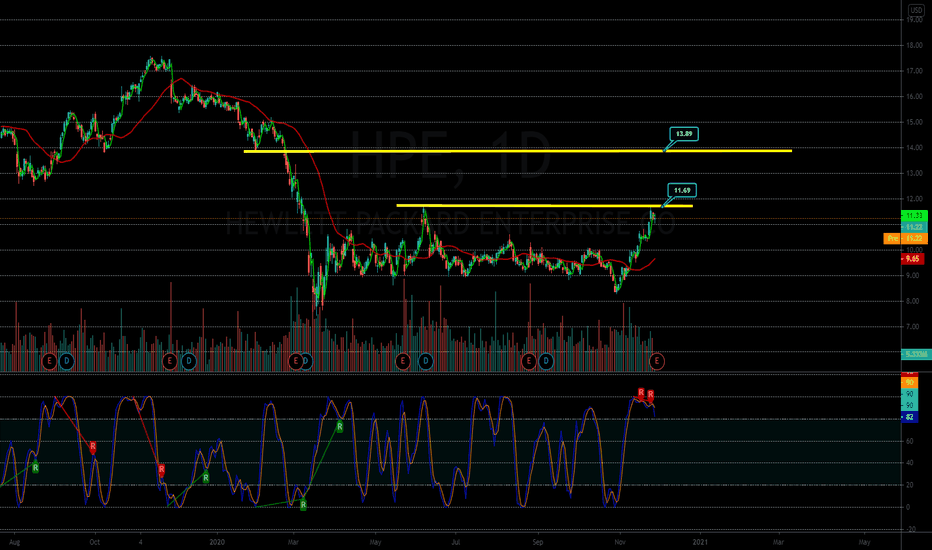Click the Aug label on time axis
The image size is (932, 550).
click(14, 542)
